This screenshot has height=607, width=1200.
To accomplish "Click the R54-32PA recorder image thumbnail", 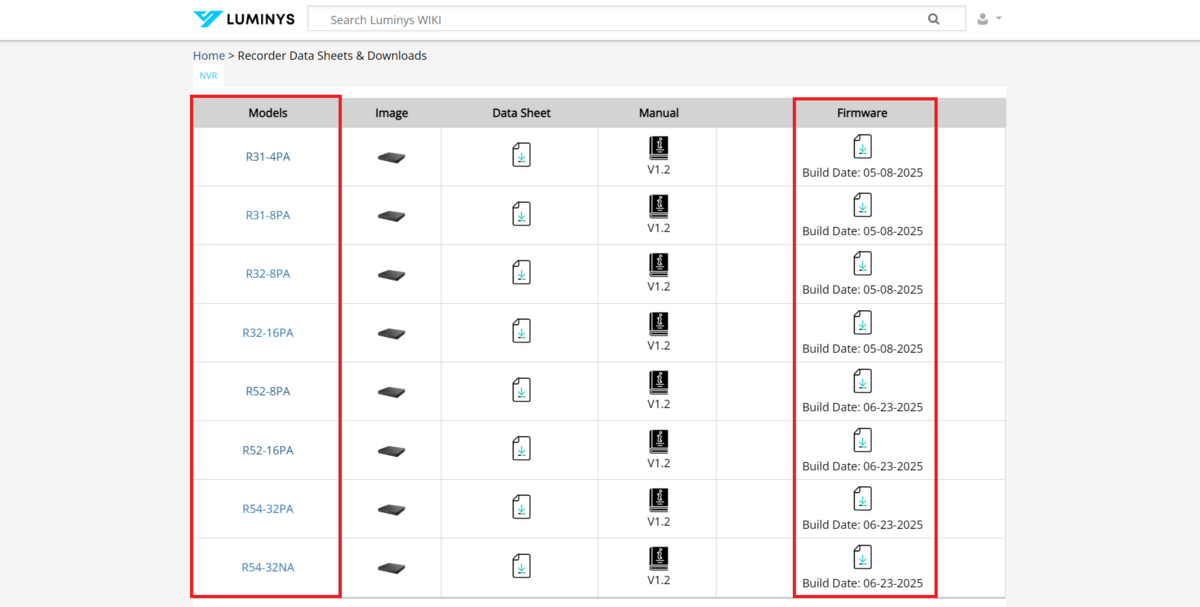I will [x=391, y=509].
